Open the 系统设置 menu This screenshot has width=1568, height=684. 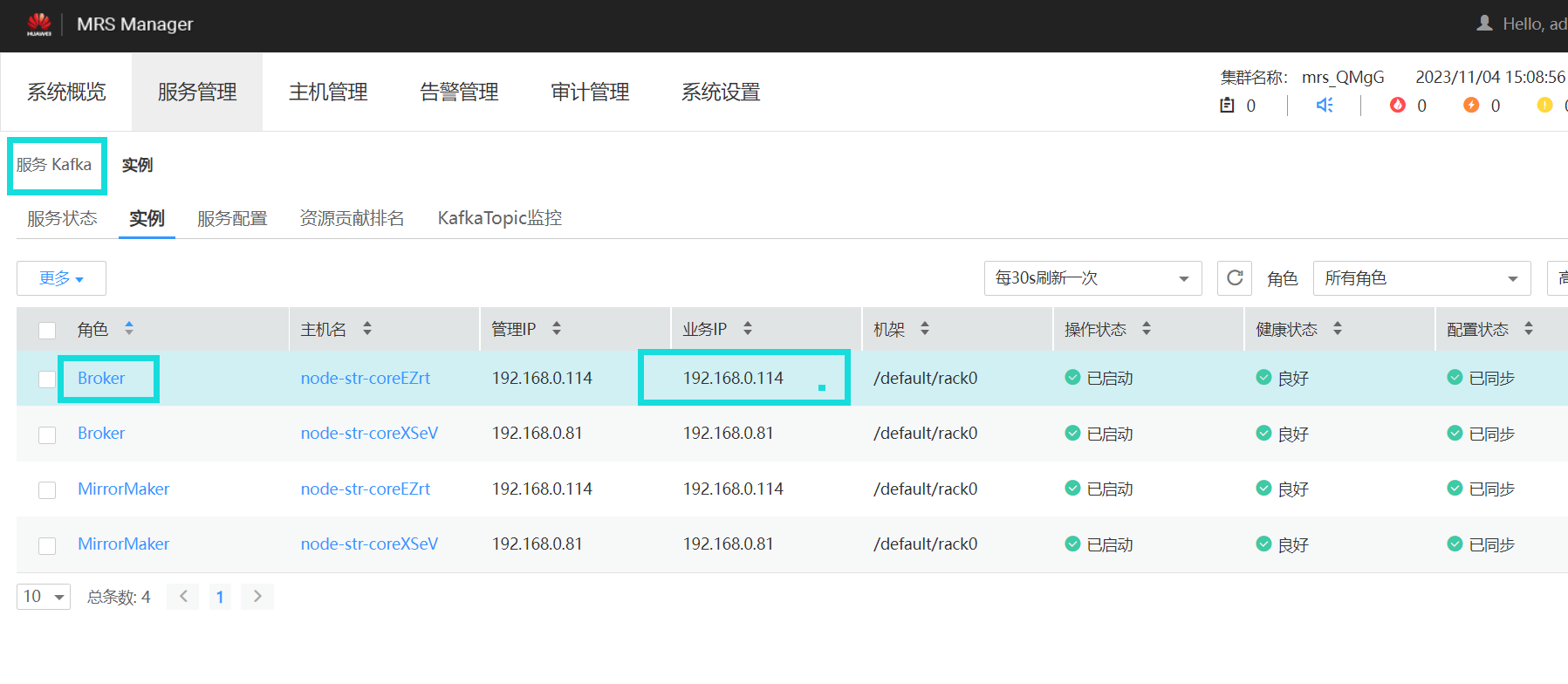(721, 92)
